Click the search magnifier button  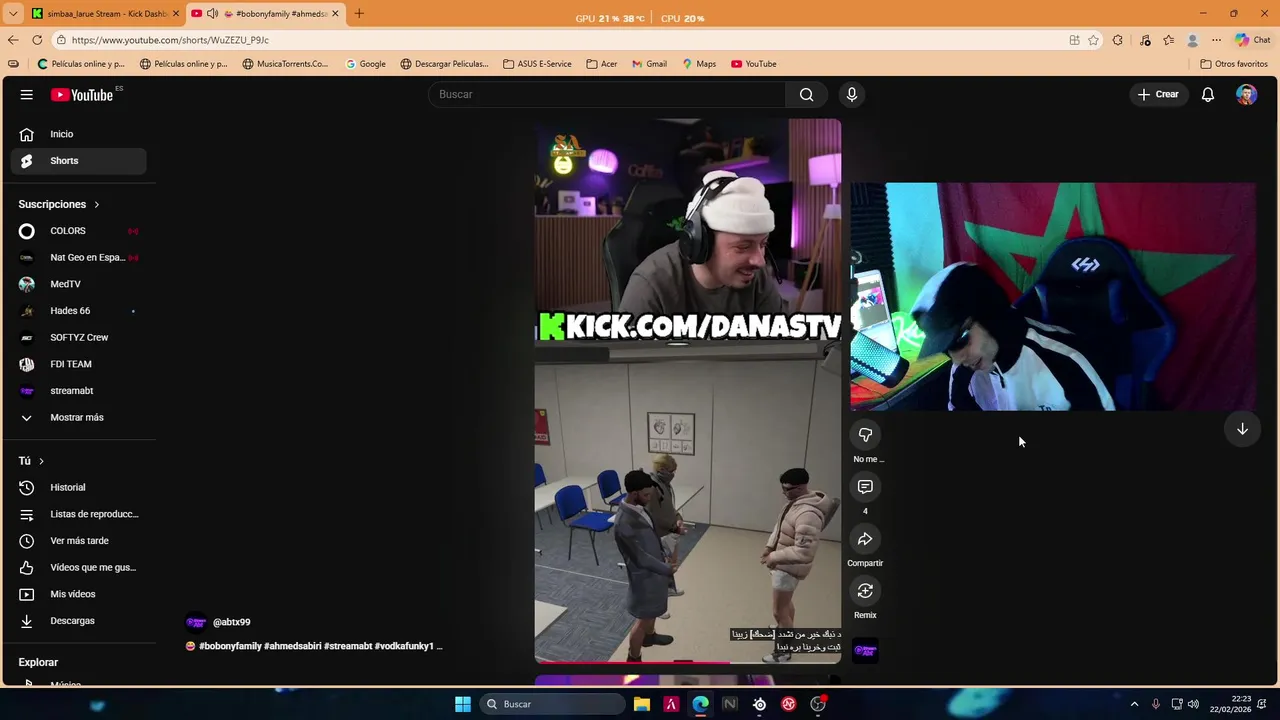pos(806,94)
